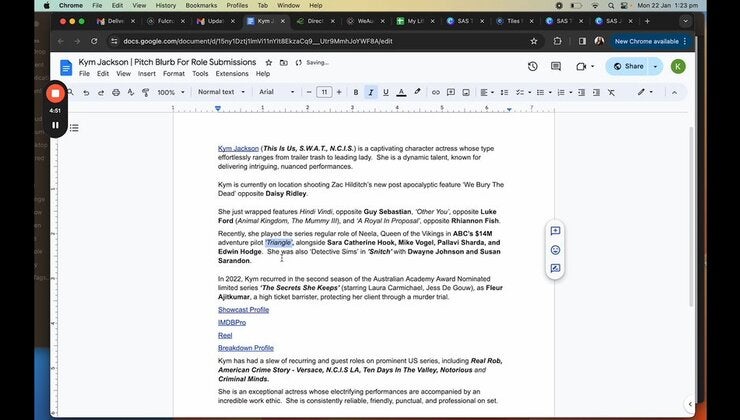Open the comment history icon

pos(556,67)
